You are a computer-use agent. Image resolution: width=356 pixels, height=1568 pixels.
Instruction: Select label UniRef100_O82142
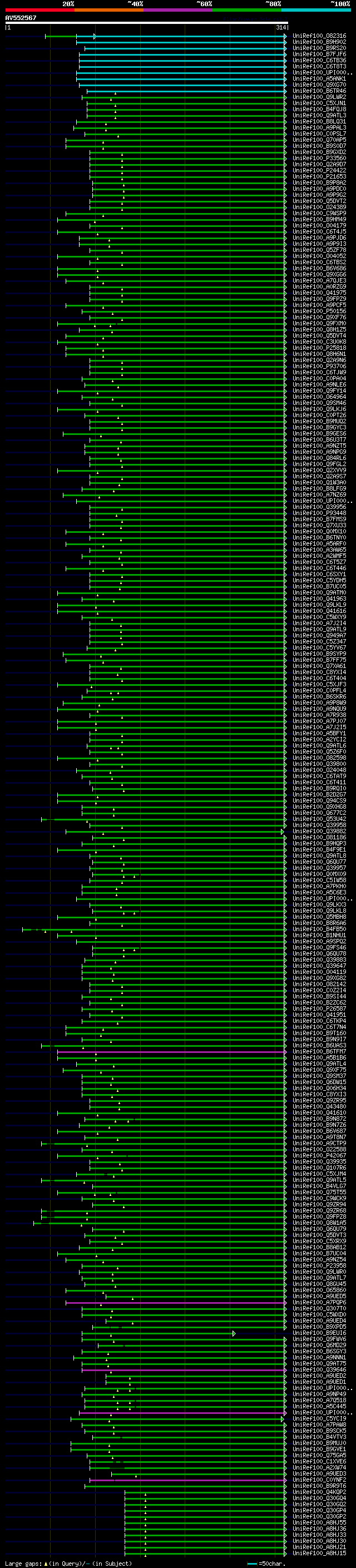coord(319,983)
